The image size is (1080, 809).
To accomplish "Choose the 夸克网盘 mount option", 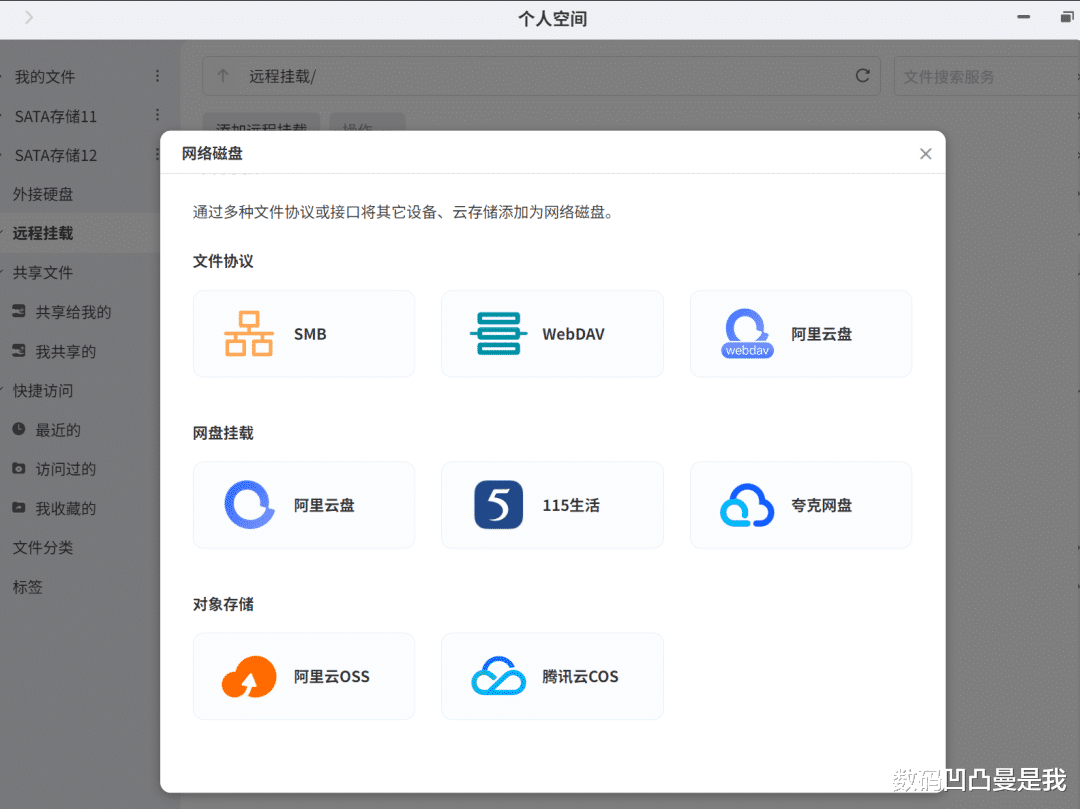I will [x=801, y=505].
